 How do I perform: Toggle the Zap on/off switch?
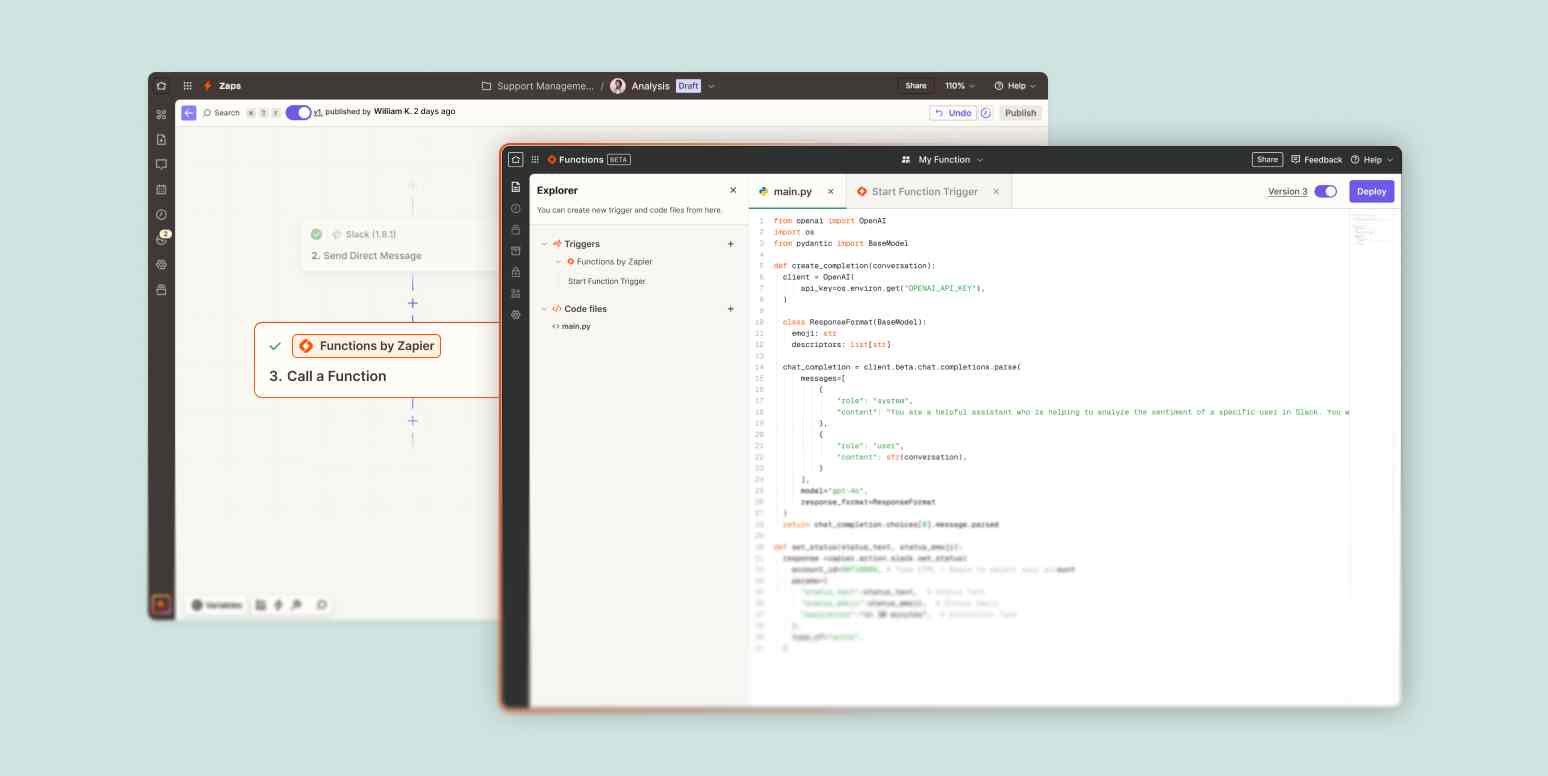(x=298, y=112)
